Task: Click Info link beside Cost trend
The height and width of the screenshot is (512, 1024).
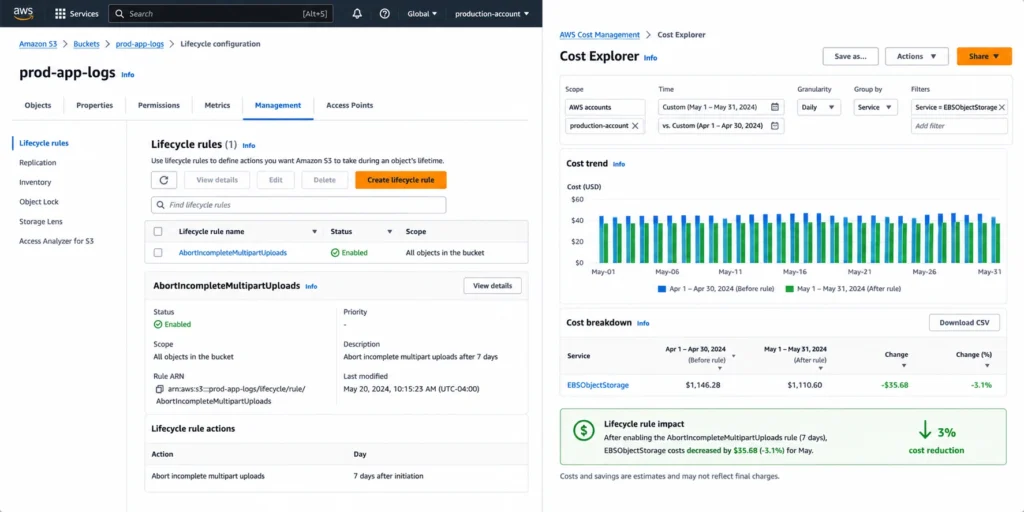Action: click(x=619, y=165)
